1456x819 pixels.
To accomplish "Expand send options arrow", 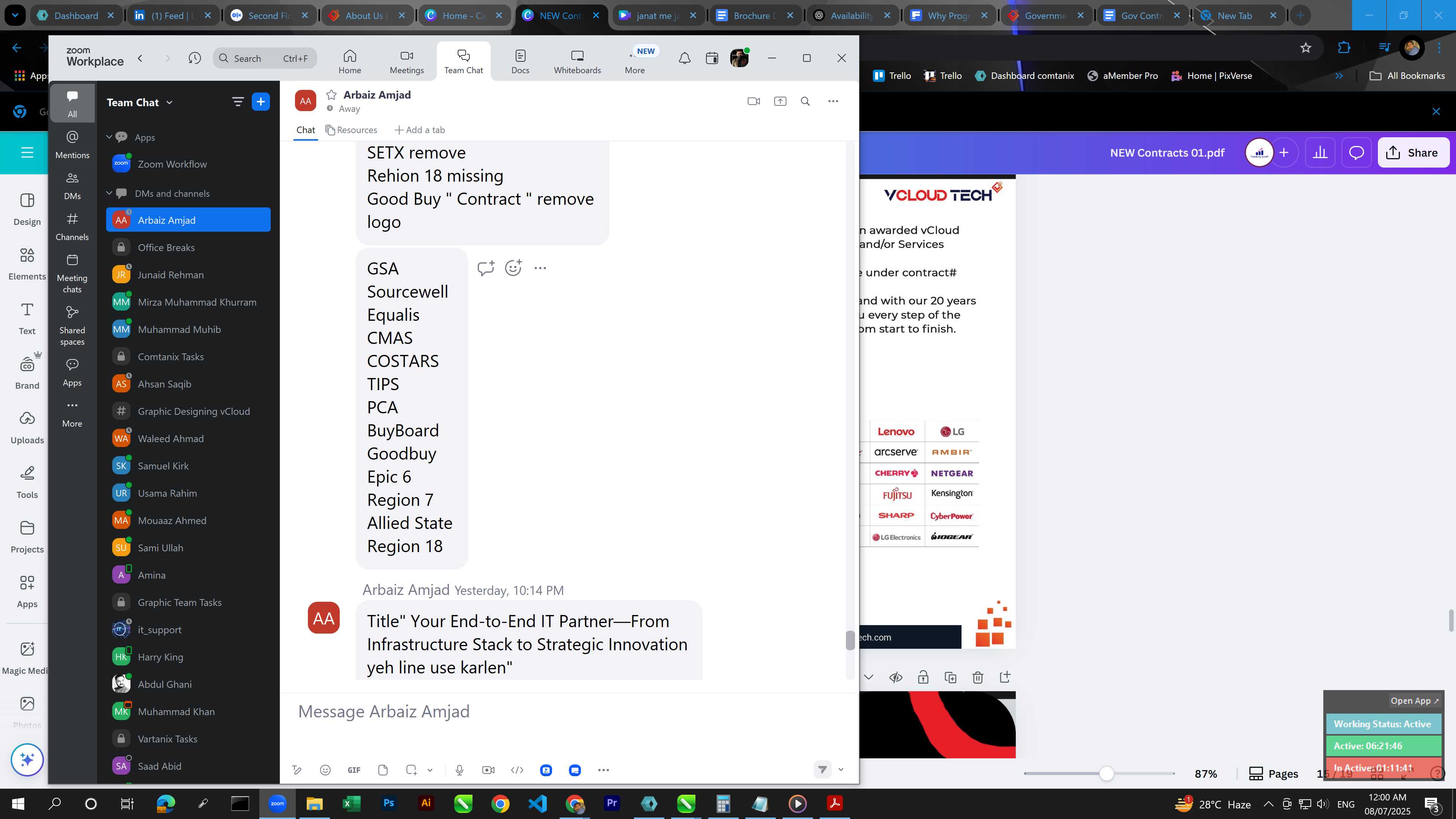I will point(841,769).
